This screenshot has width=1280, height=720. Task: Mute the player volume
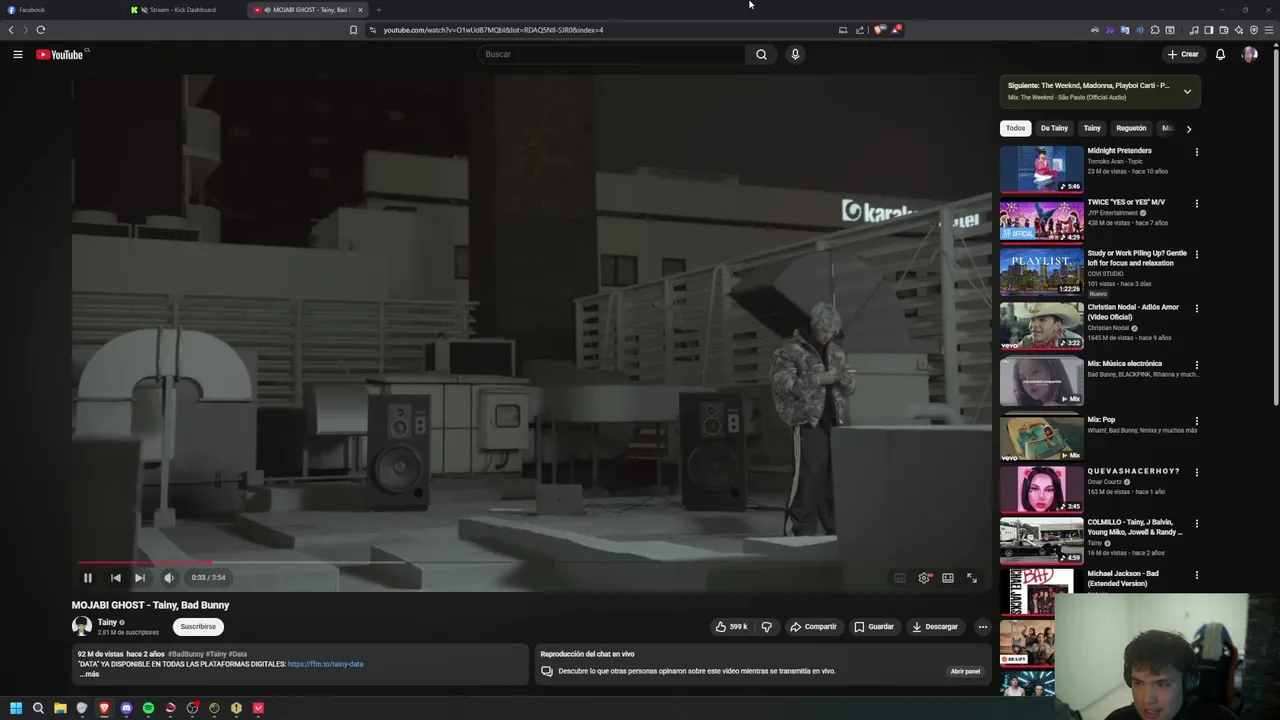tap(168, 577)
